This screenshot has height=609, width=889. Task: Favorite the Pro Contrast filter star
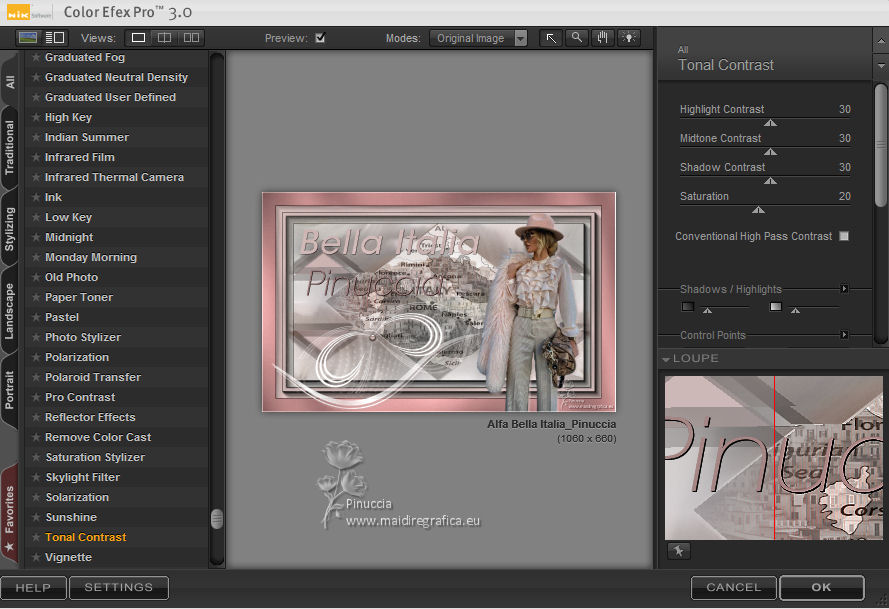click(x=36, y=397)
